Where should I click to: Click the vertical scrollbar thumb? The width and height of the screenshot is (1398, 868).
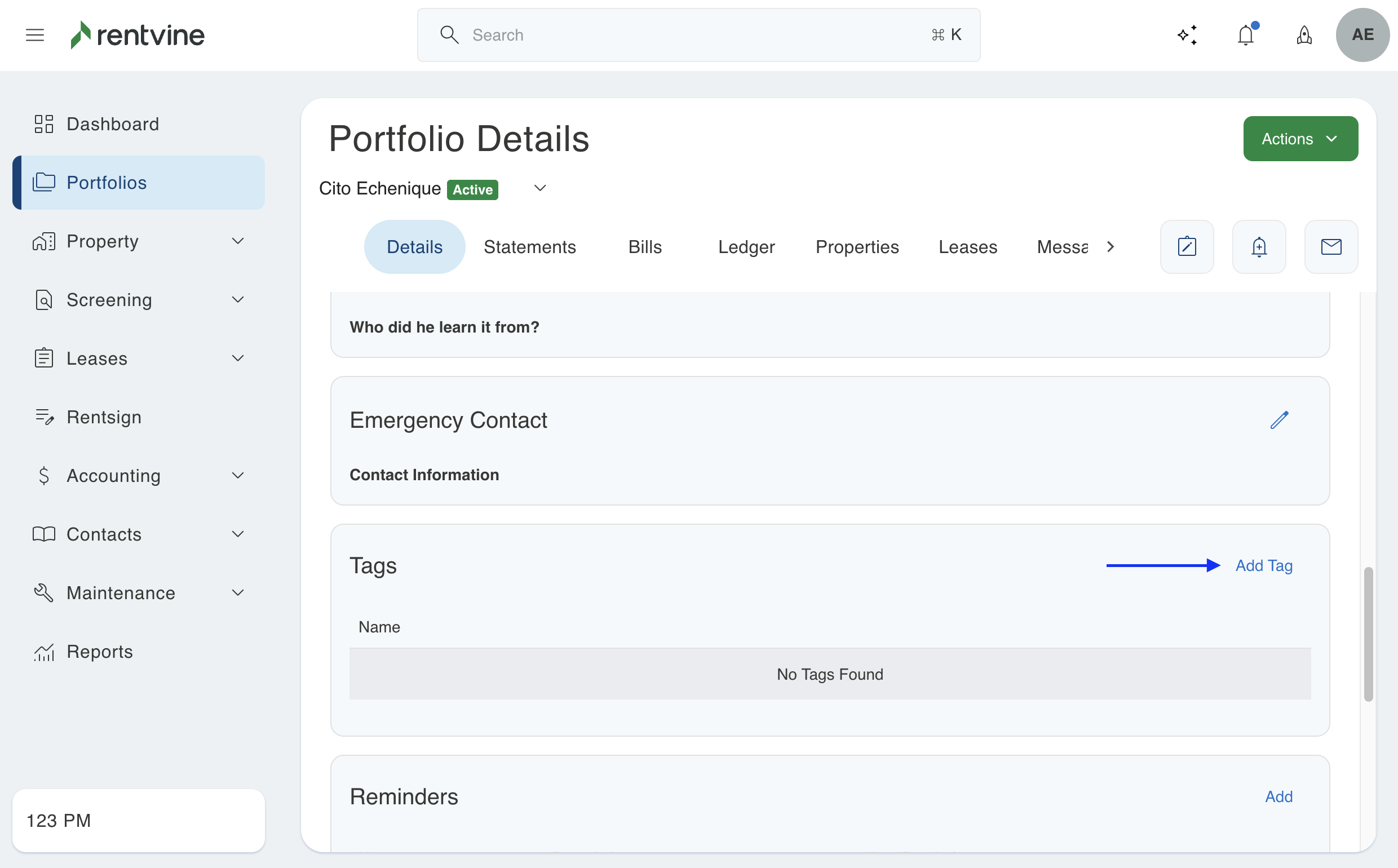click(x=1368, y=634)
